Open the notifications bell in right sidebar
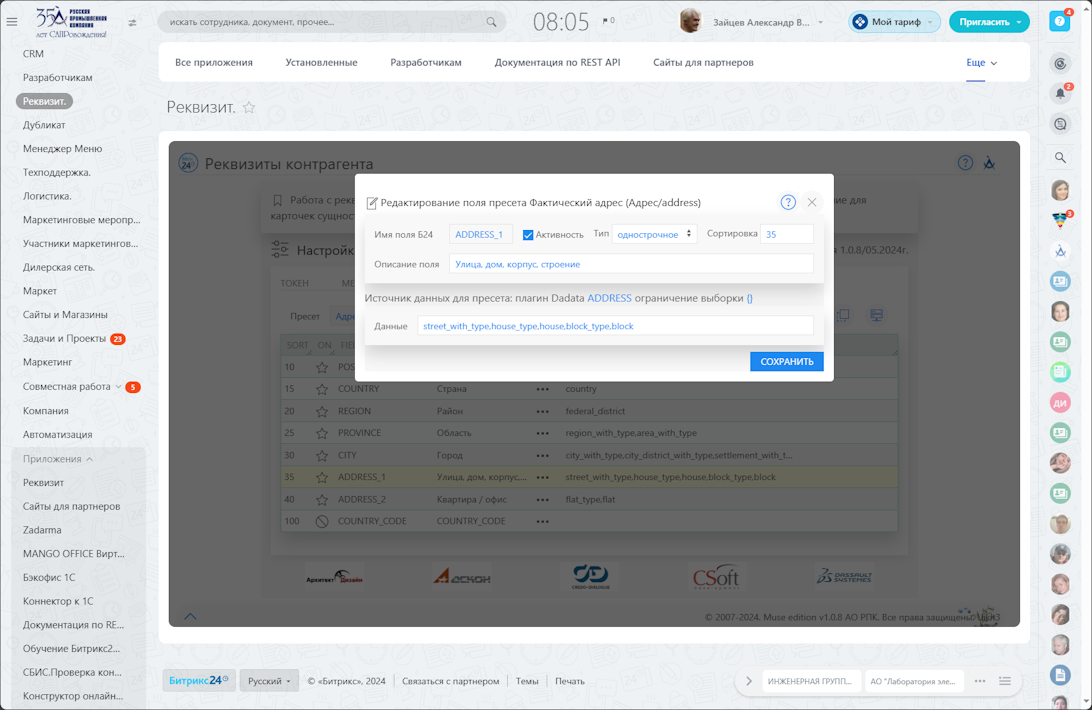Image resolution: width=1092 pixels, height=710 pixels. coord(1060,94)
